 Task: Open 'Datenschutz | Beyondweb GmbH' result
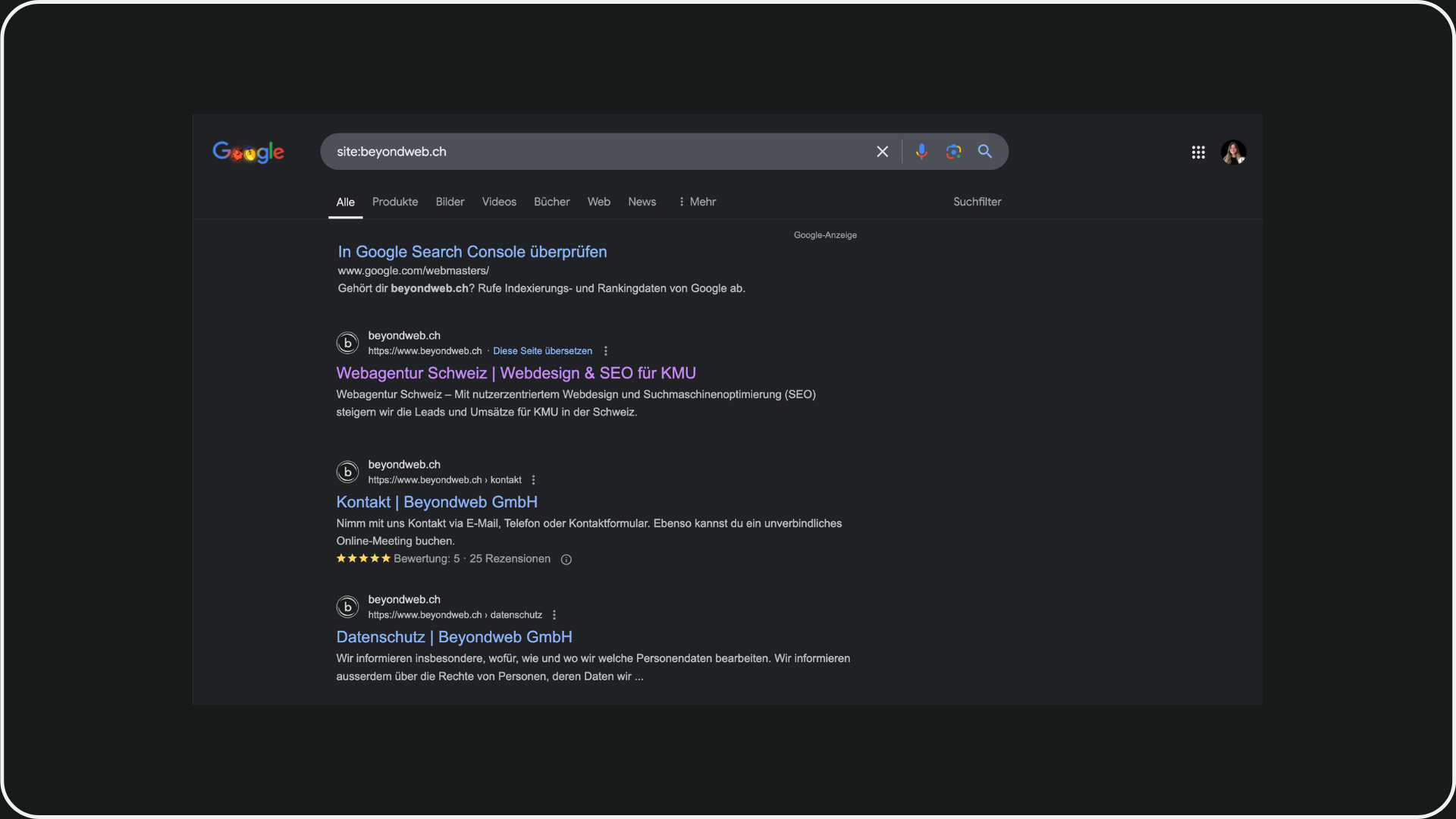click(x=454, y=637)
